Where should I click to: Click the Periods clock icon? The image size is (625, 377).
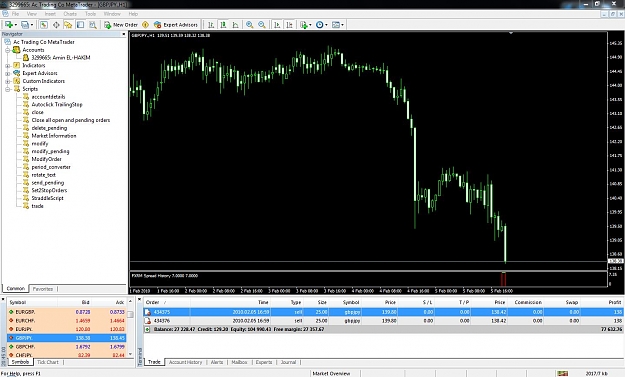click(320, 25)
